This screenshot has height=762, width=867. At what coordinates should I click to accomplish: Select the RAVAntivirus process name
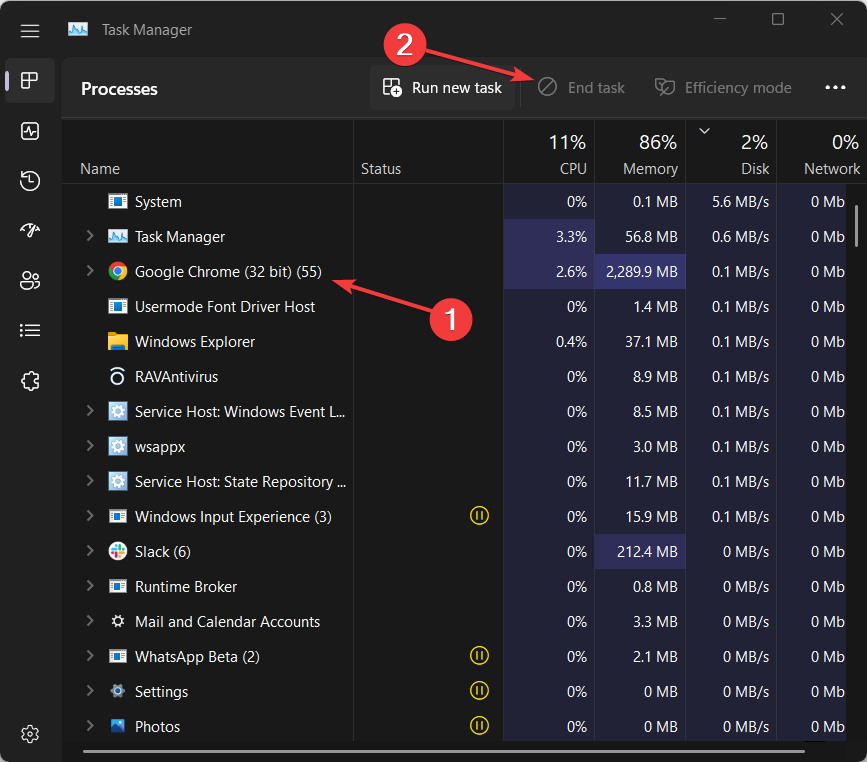(x=176, y=377)
